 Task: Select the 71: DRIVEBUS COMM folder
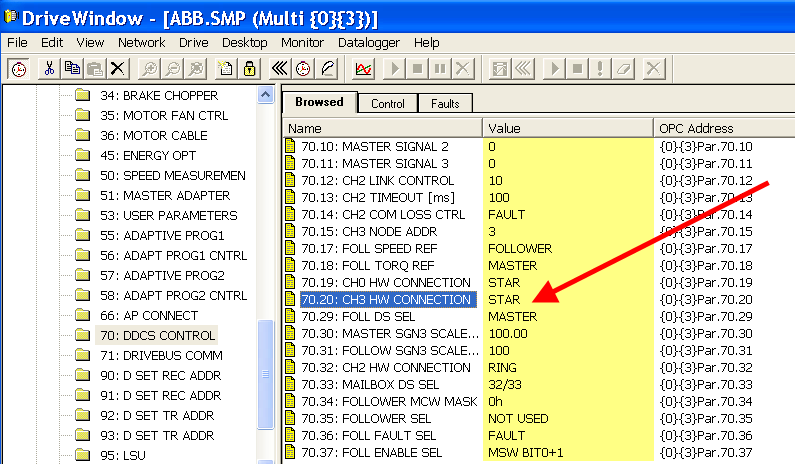161,355
